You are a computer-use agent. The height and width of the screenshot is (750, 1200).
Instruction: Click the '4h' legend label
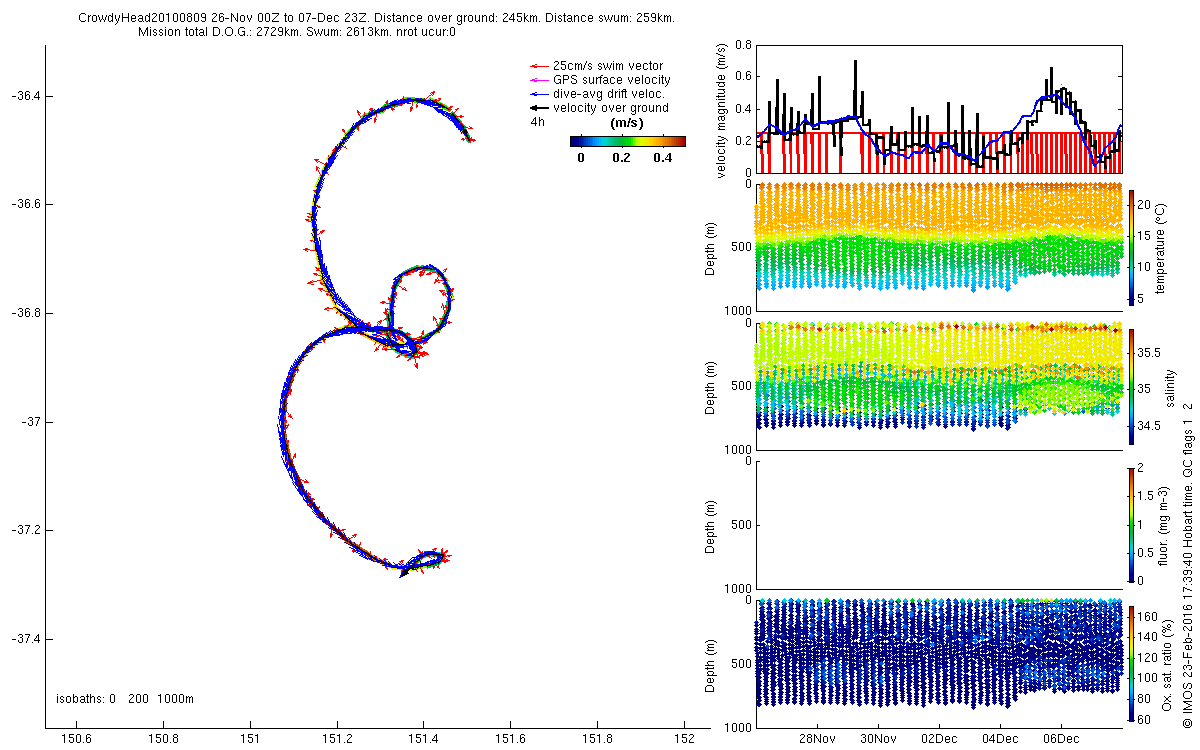point(538,122)
